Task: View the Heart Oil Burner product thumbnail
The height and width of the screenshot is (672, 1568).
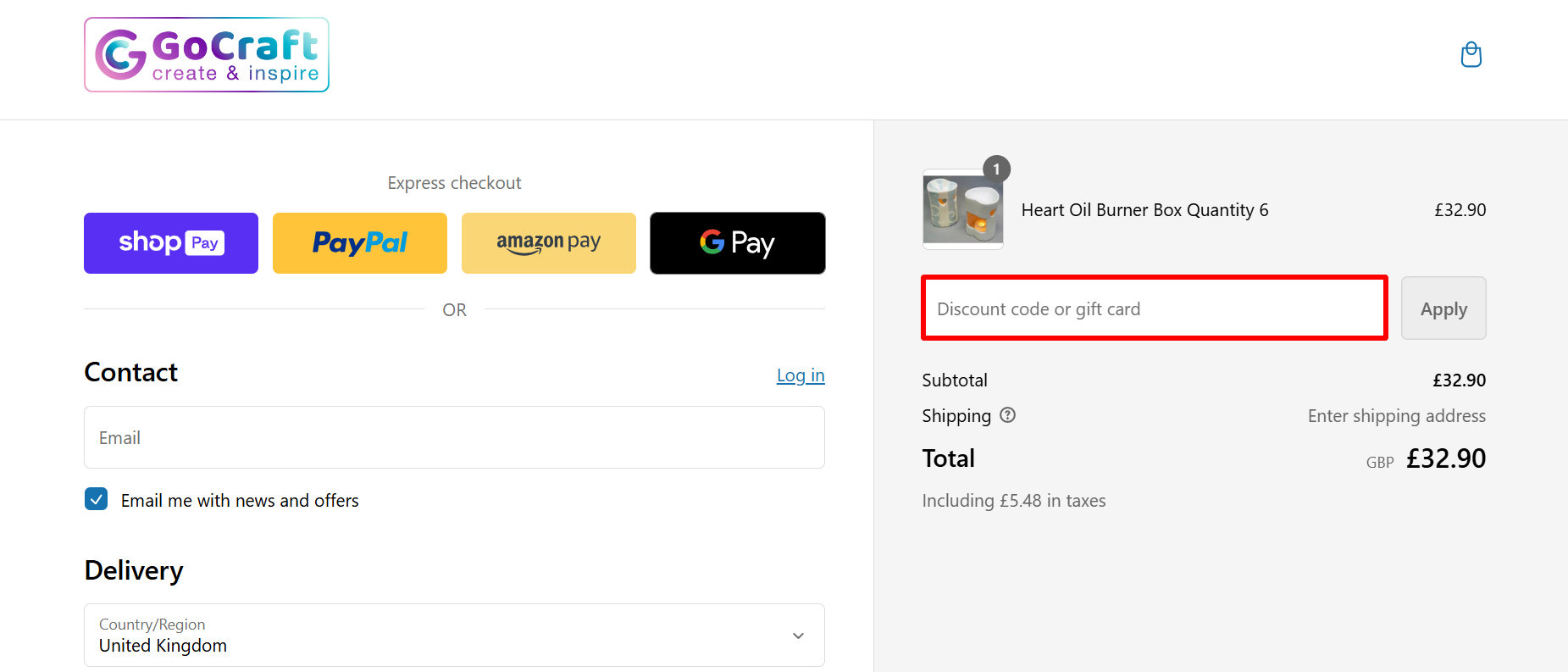Action: (962, 209)
